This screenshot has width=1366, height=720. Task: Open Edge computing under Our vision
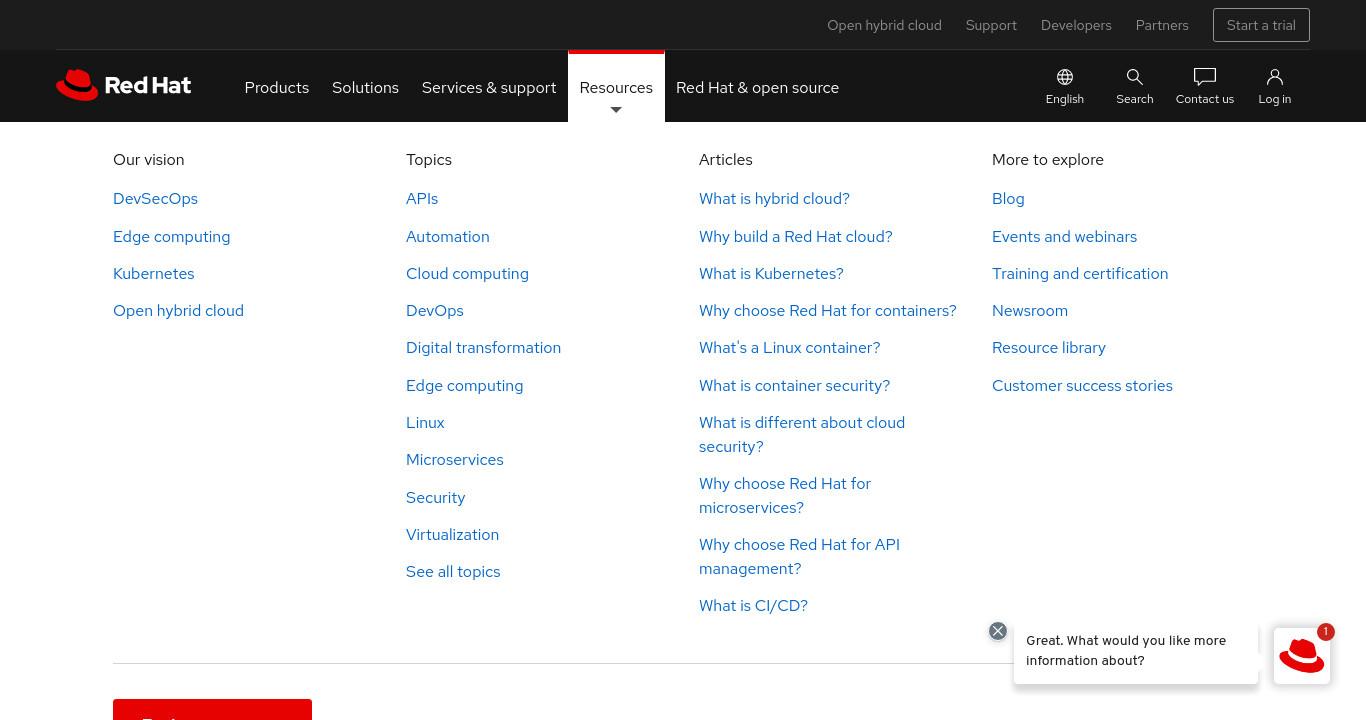click(x=171, y=236)
